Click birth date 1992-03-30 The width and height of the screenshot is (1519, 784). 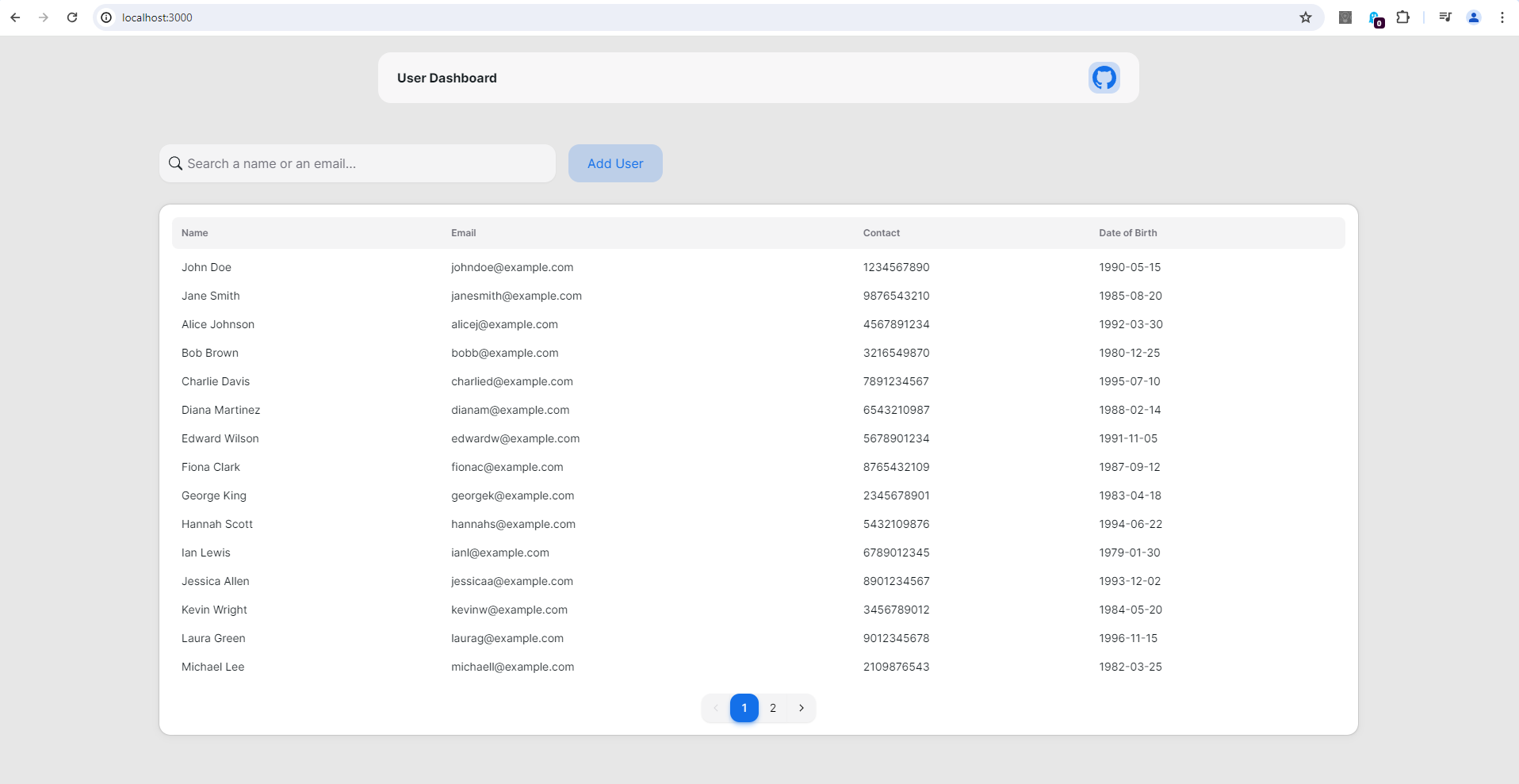point(1131,324)
